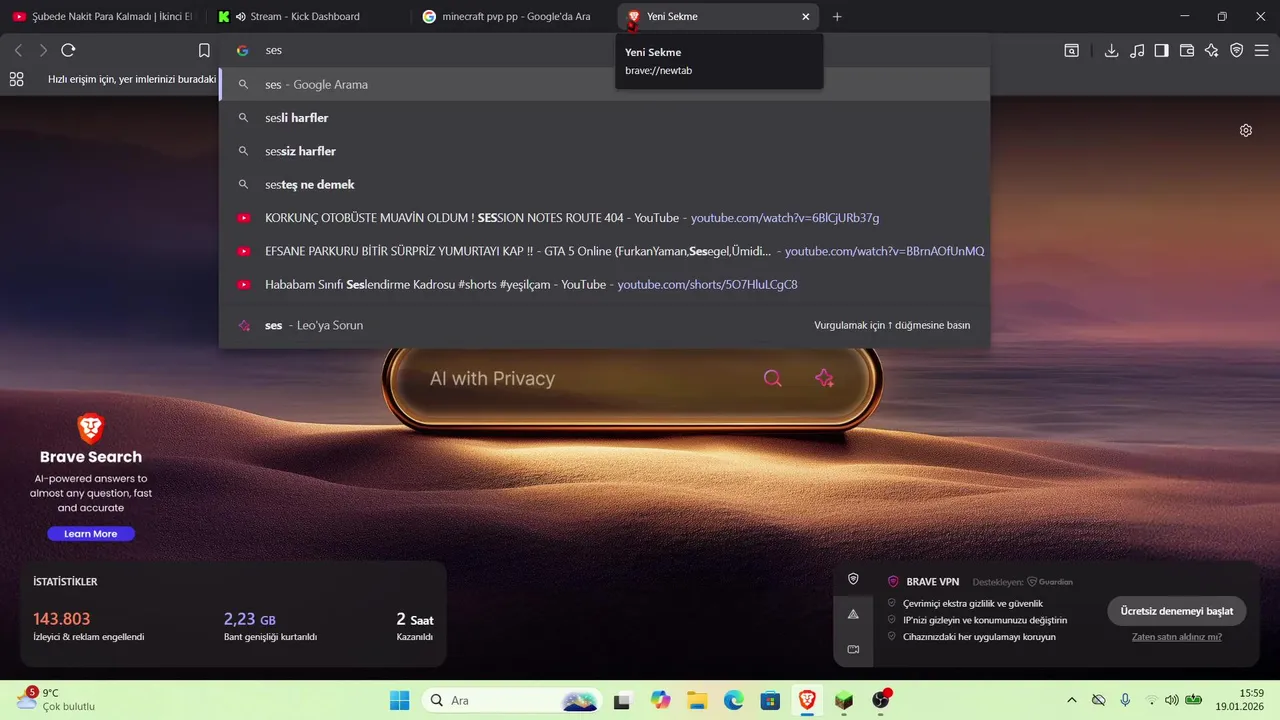Viewport: 1280px width, 720px height.
Task: Open the music note playlist icon
Action: [x=1136, y=50]
